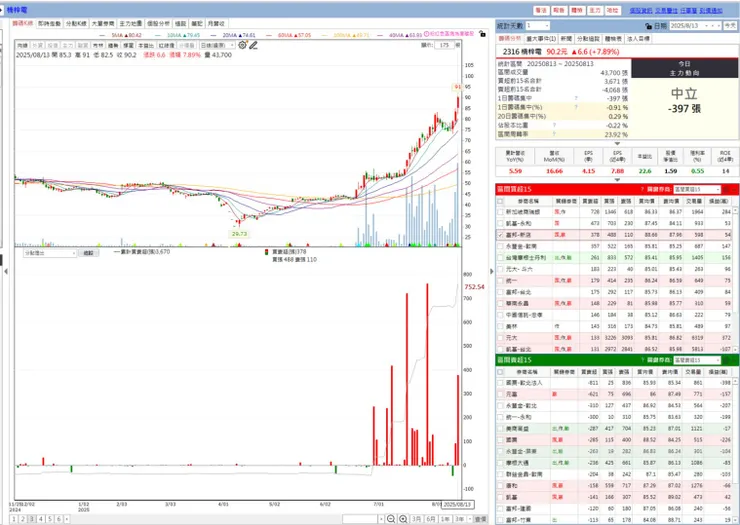
Task: Open help icon next to 佔股本比重
Action: [554, 125]
